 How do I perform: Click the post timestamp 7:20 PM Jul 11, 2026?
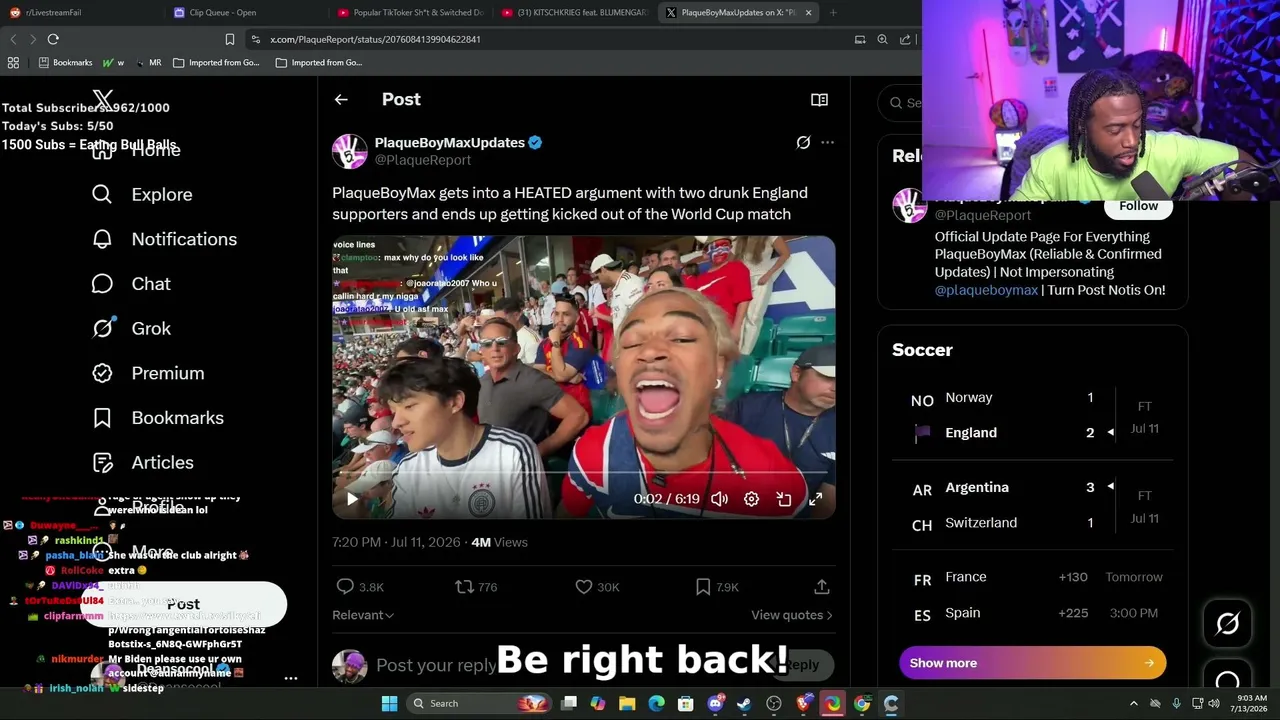[x=396, y=542]
